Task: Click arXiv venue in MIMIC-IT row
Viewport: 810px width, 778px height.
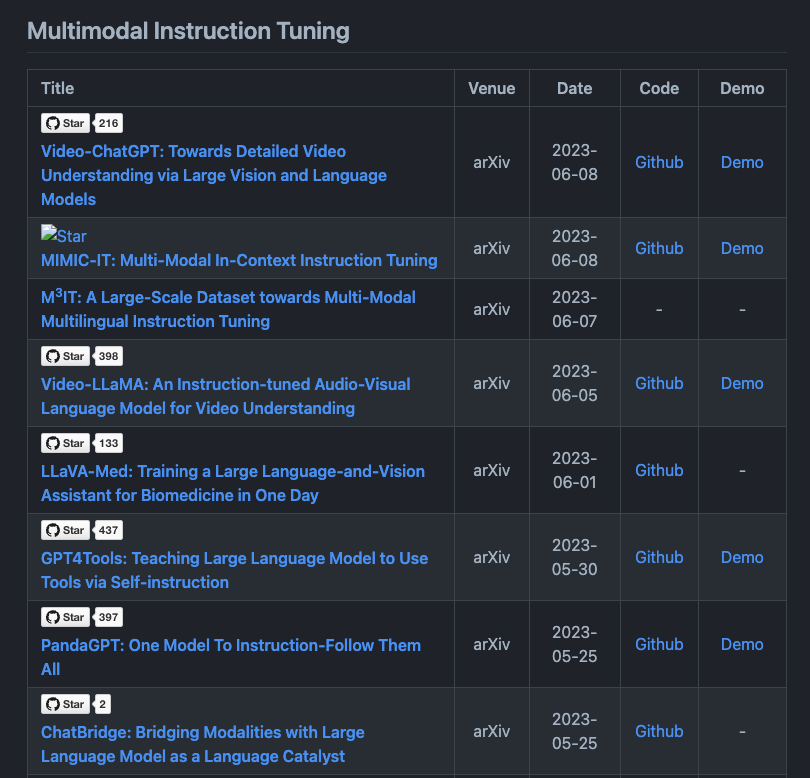Action: 492,248
